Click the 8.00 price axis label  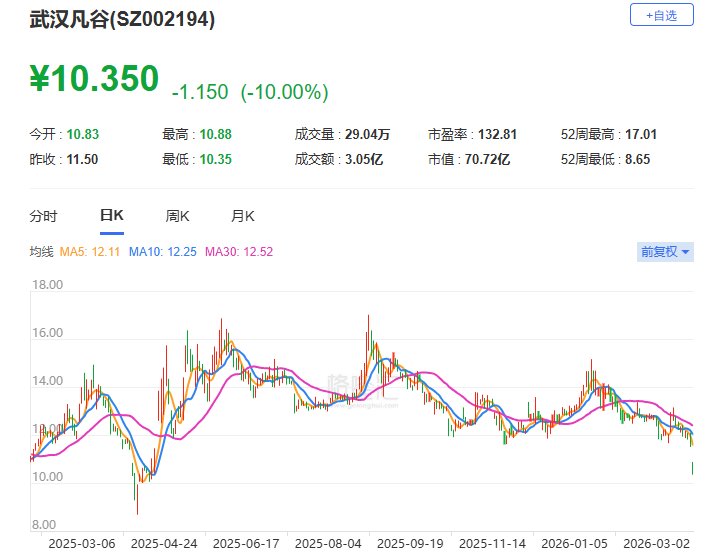click(44, 525)
